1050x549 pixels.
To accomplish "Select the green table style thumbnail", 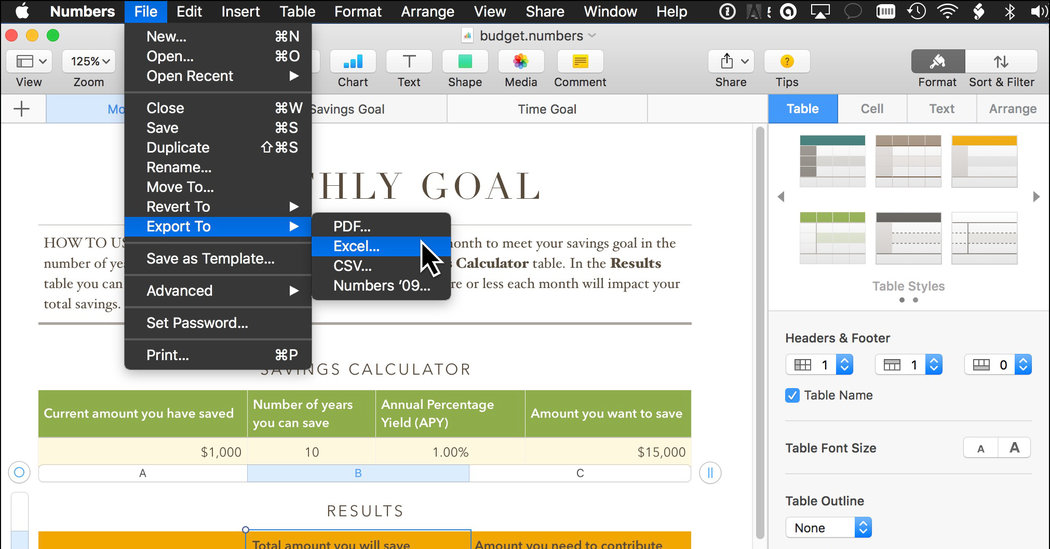I will (832, 237).
